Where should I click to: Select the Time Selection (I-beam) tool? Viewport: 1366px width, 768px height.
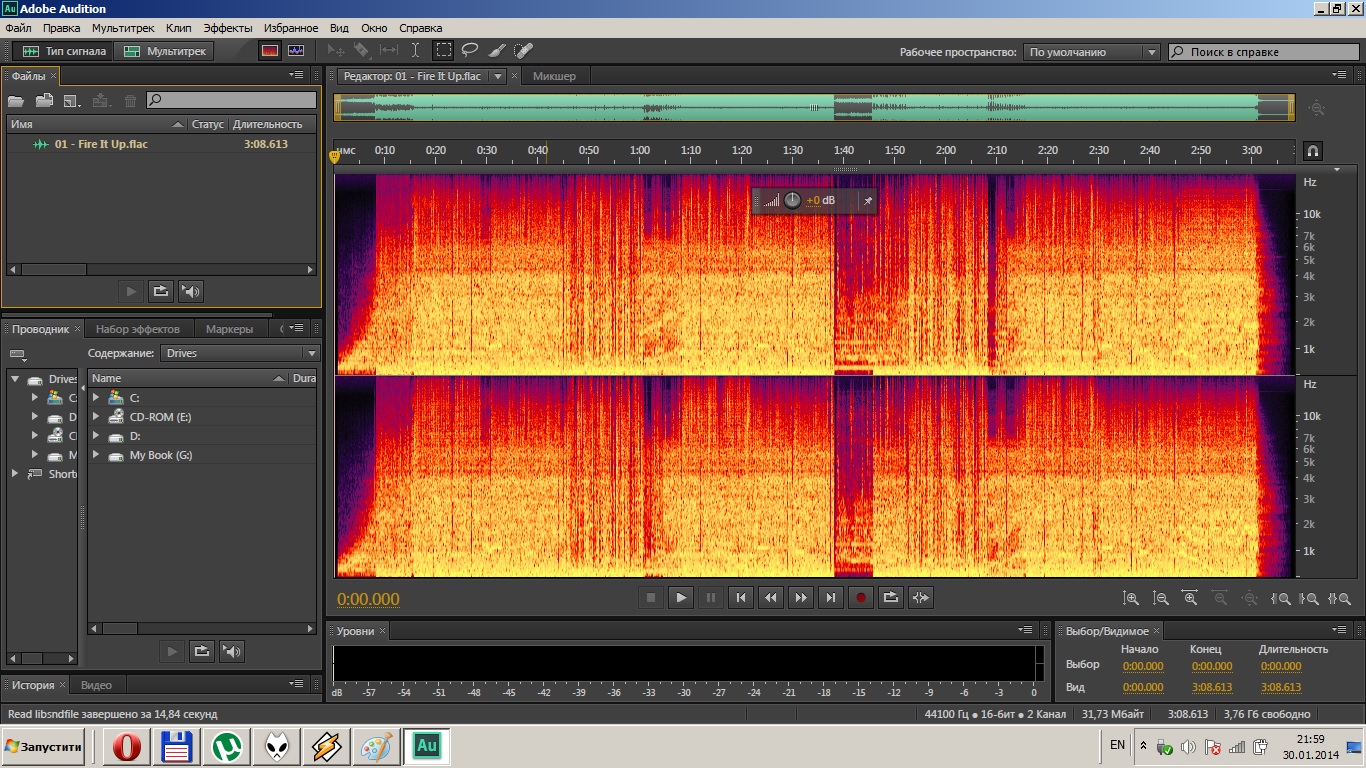(416, 50)
